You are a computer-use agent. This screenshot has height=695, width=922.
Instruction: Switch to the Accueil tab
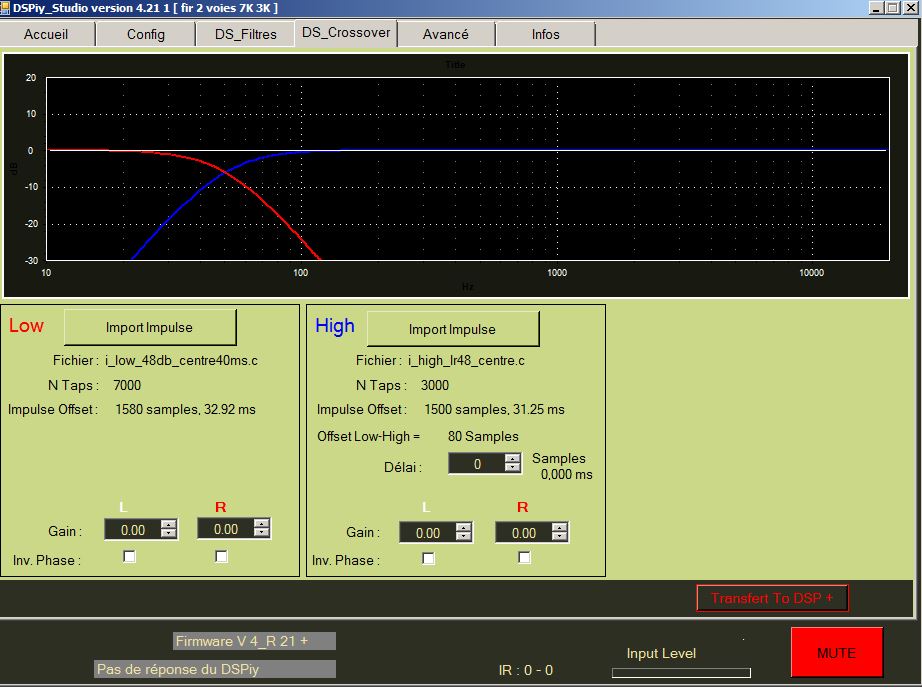[47, 34]
